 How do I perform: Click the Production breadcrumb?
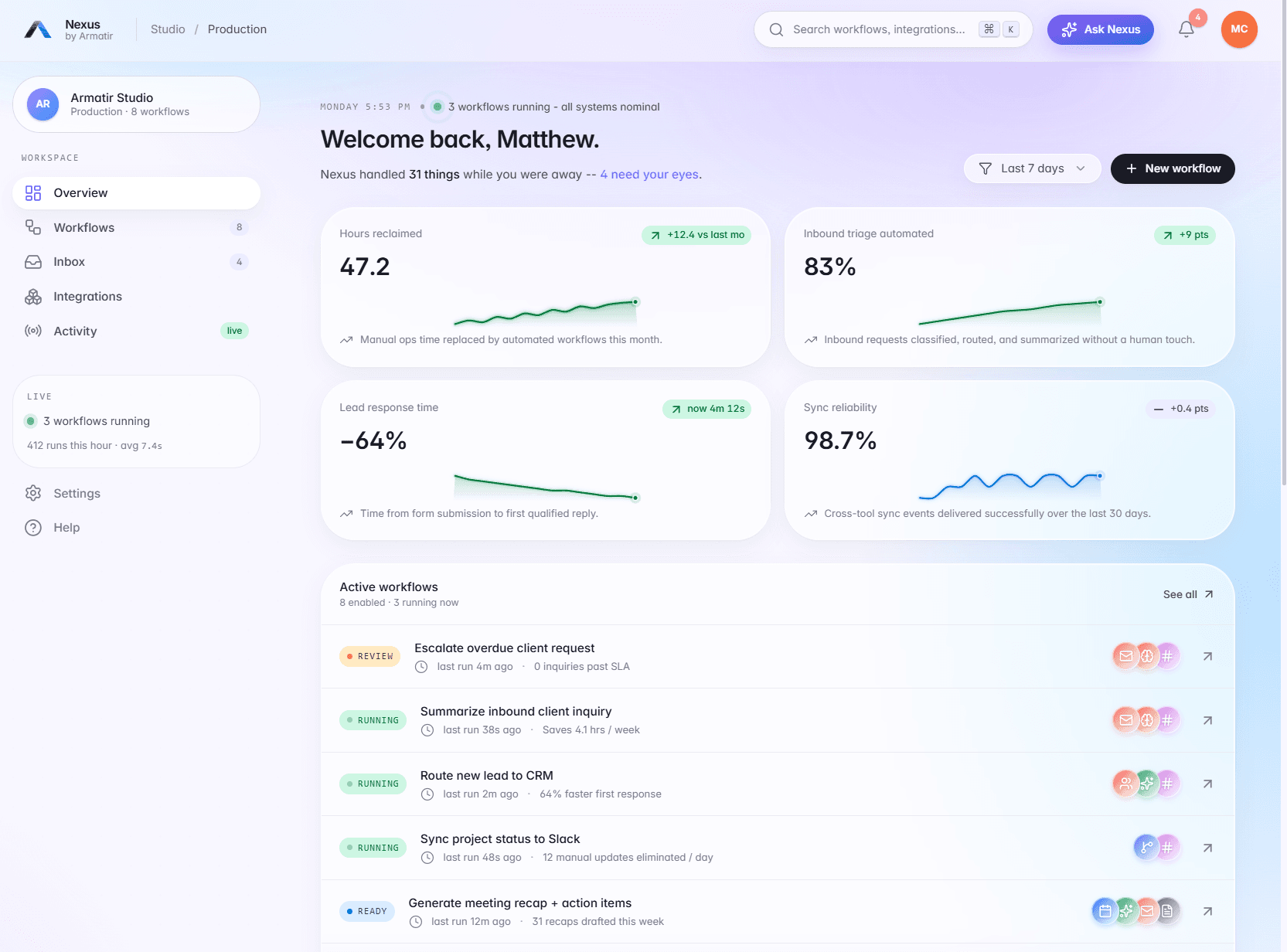[237, 29]
